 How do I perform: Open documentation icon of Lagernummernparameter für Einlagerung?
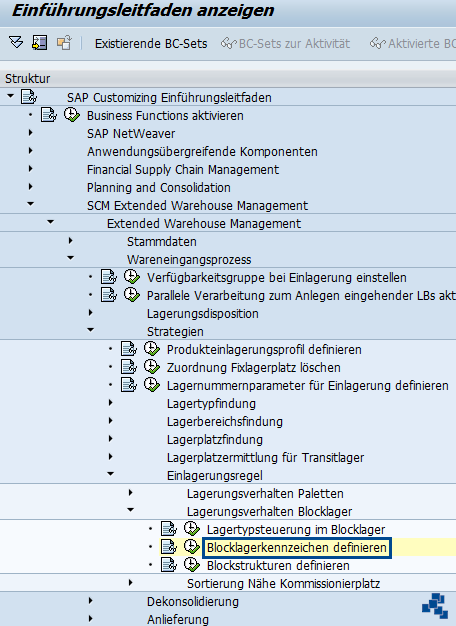tap(129, 385)
